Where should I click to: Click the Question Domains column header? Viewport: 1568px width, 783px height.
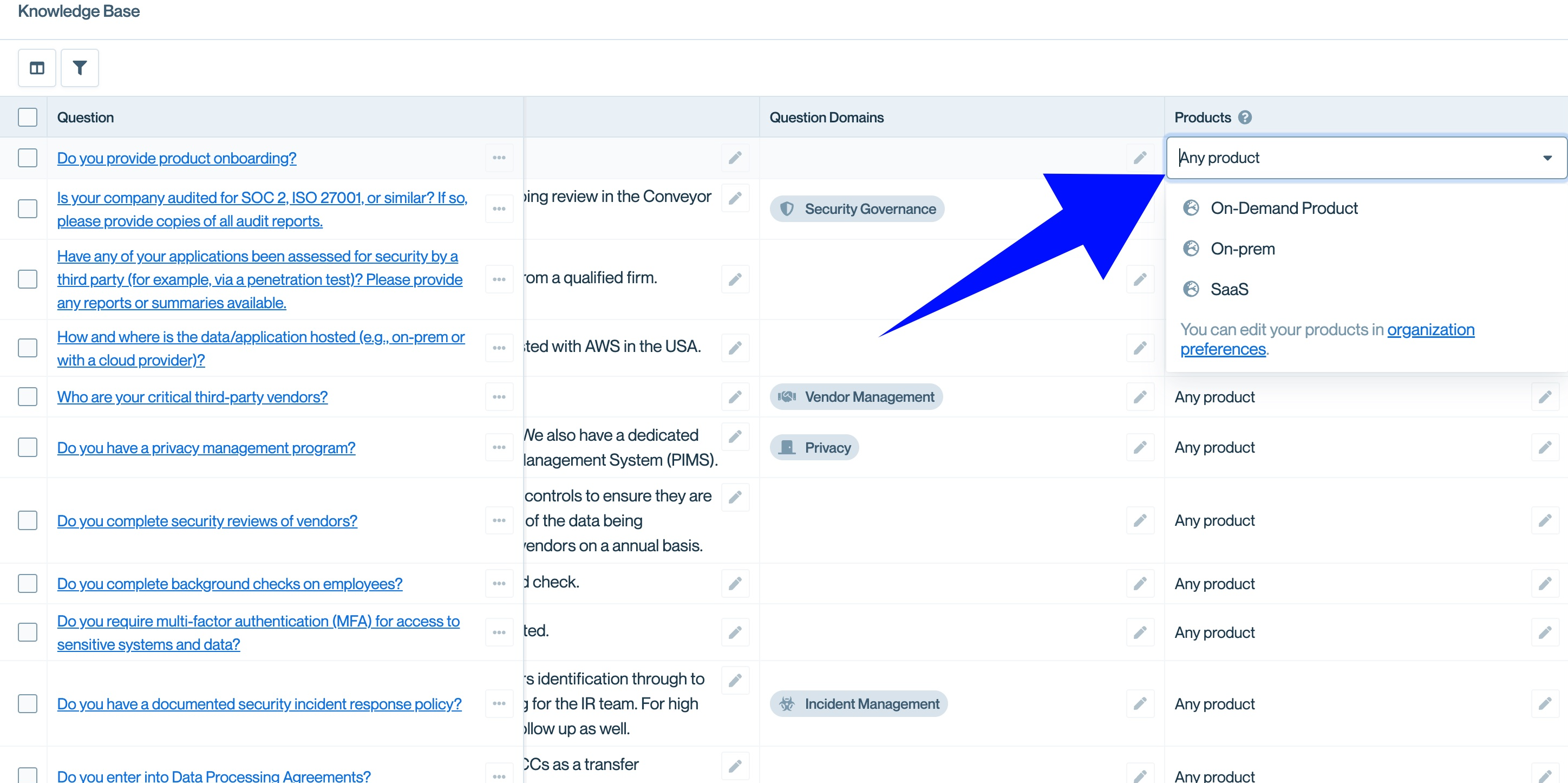(826, 118)
